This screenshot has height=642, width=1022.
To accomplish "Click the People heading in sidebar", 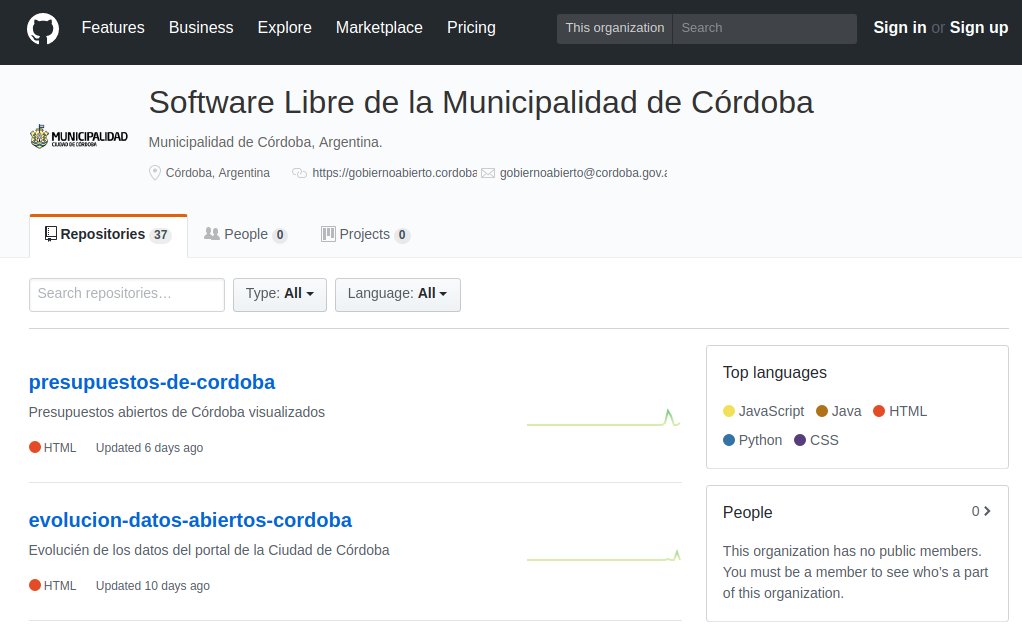I will click(748, 512).
